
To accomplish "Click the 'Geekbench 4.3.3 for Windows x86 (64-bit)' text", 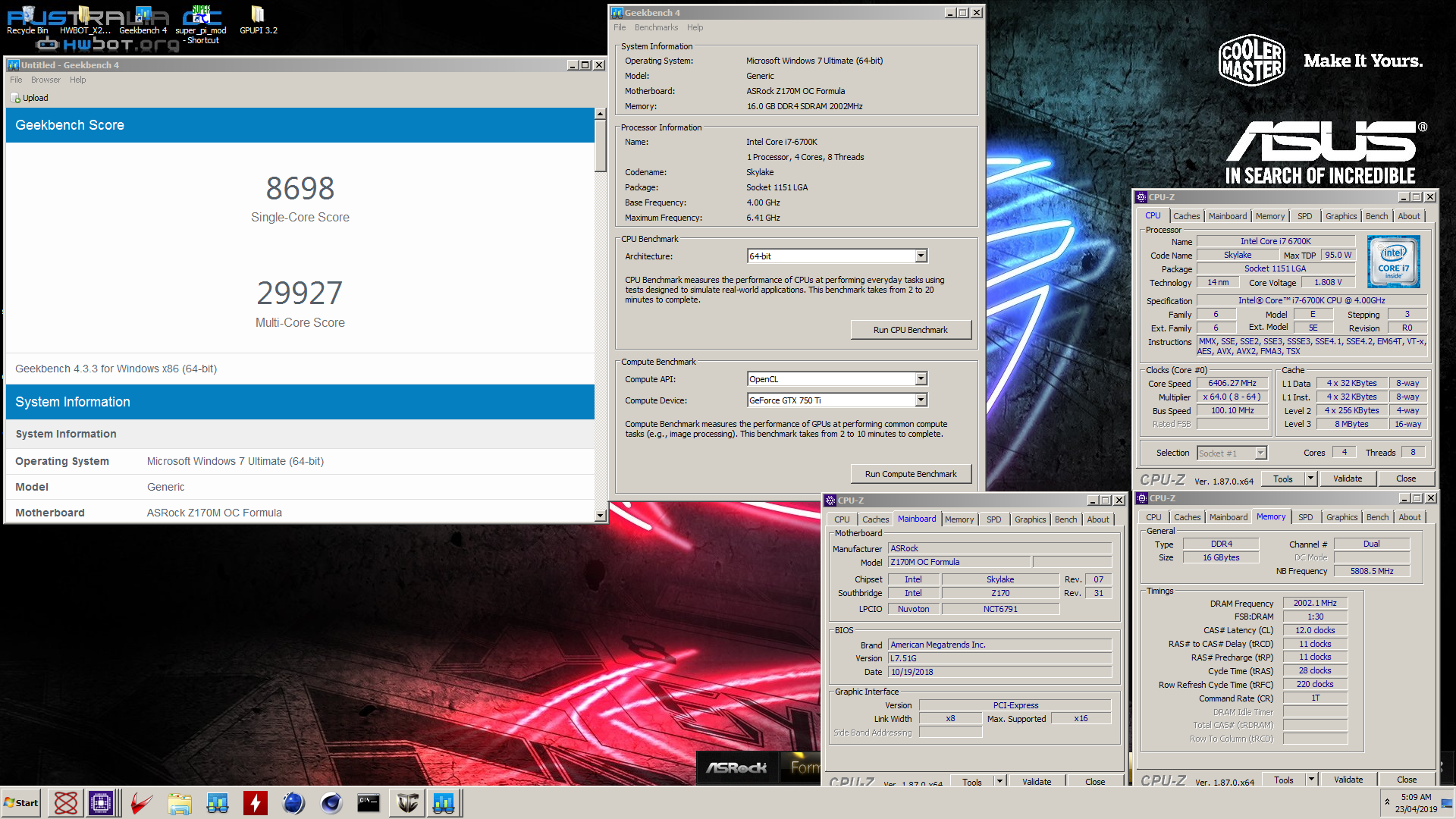I will click(116, 369).
